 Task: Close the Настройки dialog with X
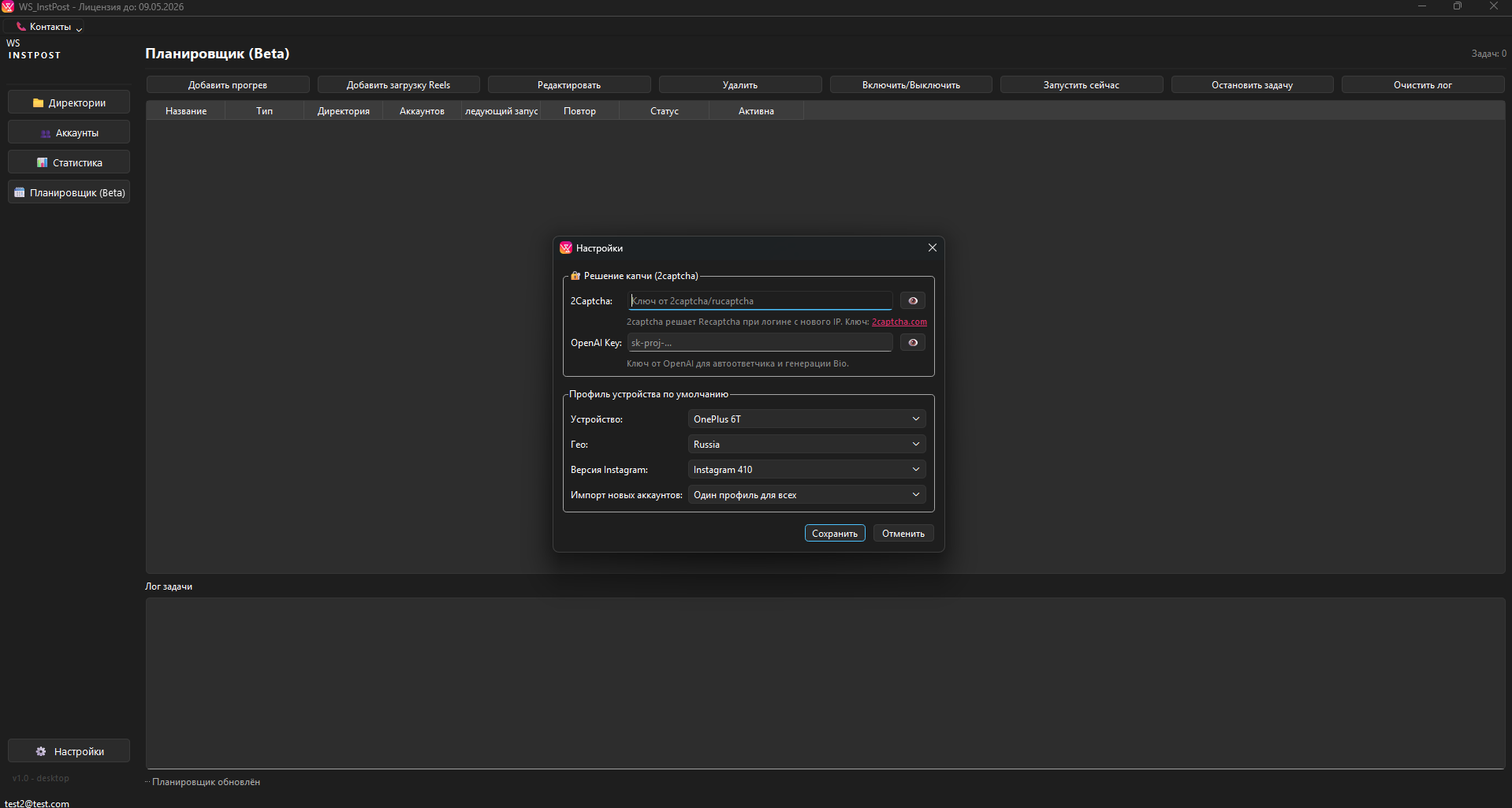coord(932,248)
